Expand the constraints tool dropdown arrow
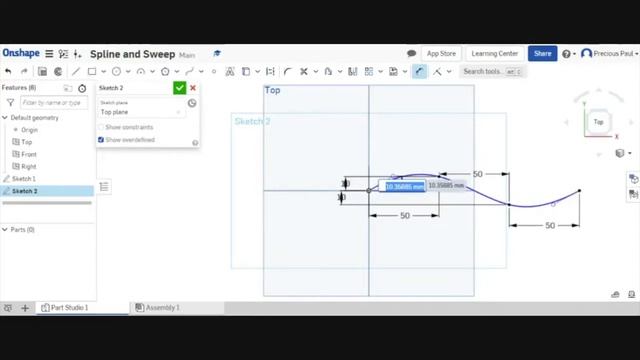This screenshot has height=360, width=640. tap(449, 71)
